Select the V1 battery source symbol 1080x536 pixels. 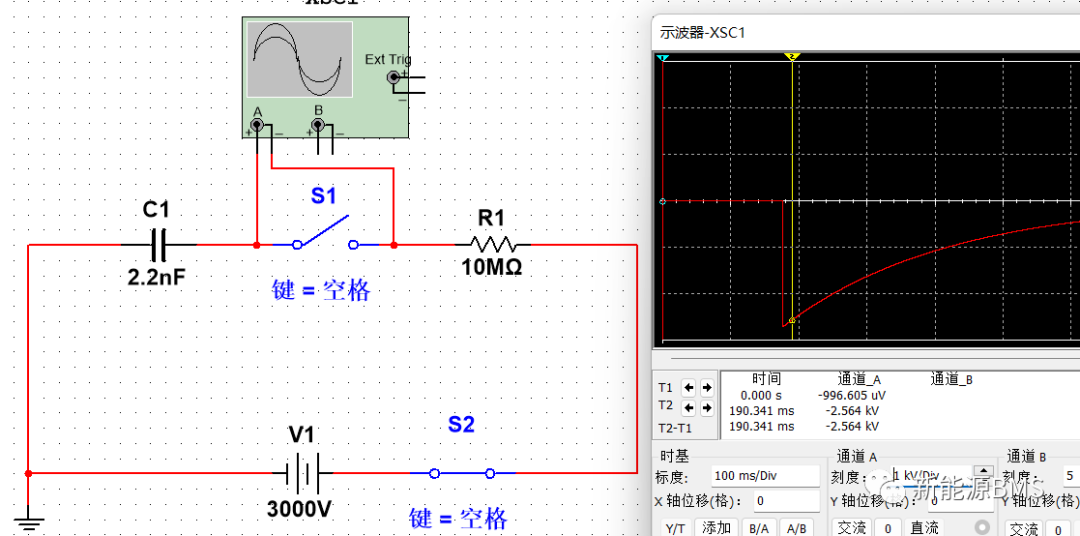click(x=302, y=473)
